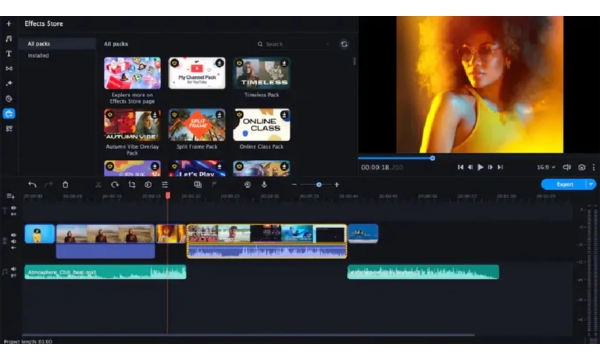Add a new track using the add-track icon

(x=10, y=196)
